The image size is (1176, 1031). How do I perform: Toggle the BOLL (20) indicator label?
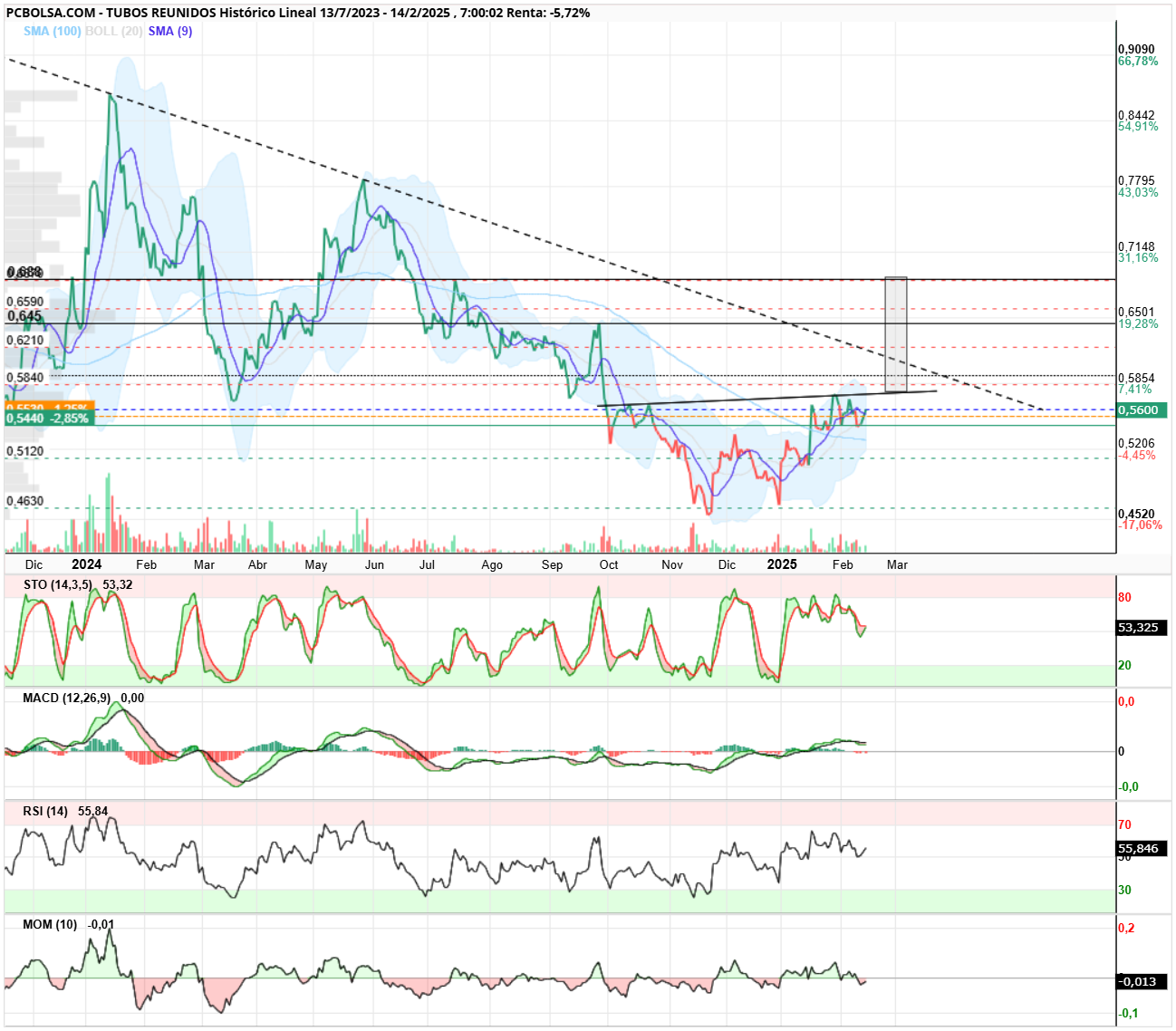[x=114, y=31]
